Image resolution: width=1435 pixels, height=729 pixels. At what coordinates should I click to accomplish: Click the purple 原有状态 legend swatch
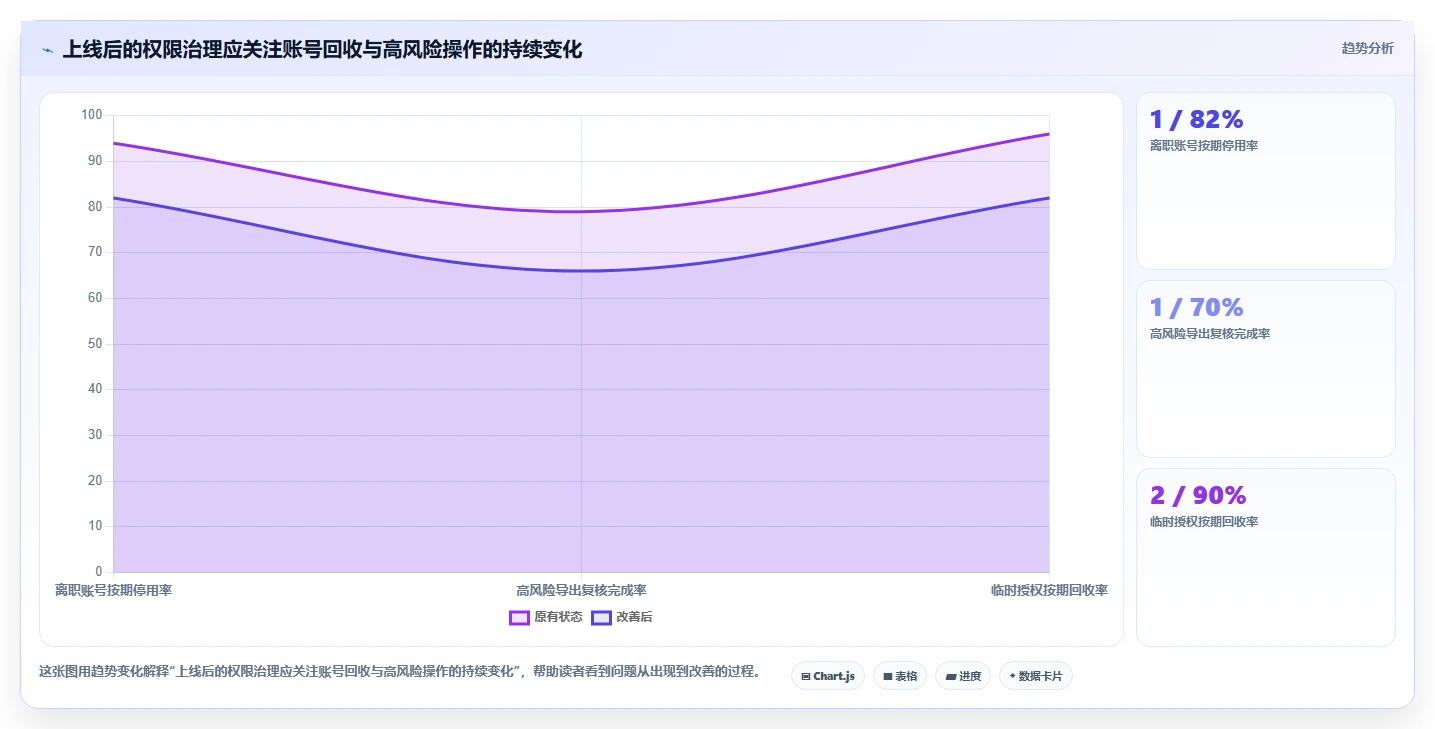click(519, 617)
